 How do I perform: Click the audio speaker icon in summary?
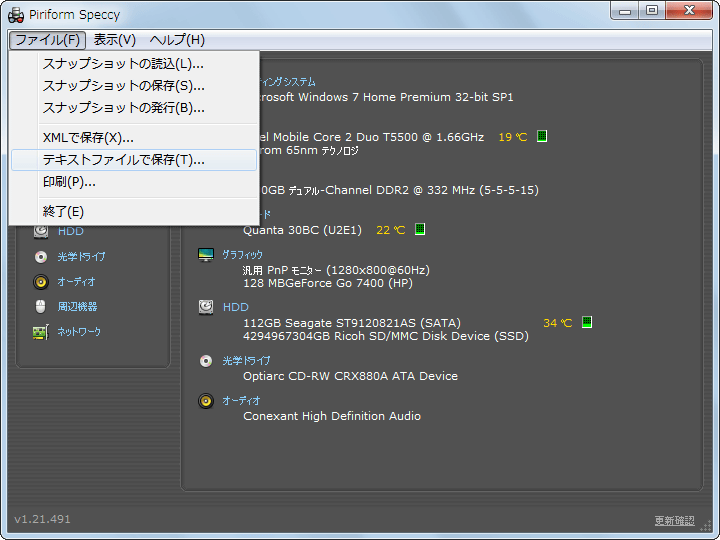point(206,401)
